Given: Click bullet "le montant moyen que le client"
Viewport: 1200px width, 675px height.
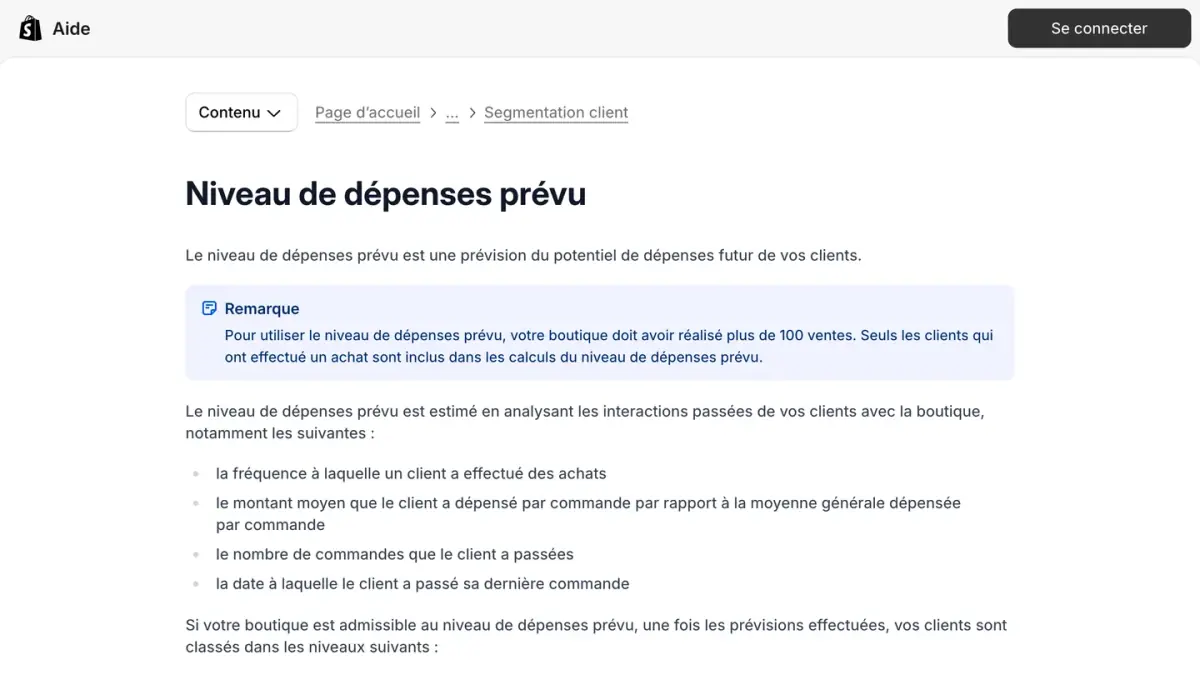Looking at the screenshot, I should click(588, 514).
